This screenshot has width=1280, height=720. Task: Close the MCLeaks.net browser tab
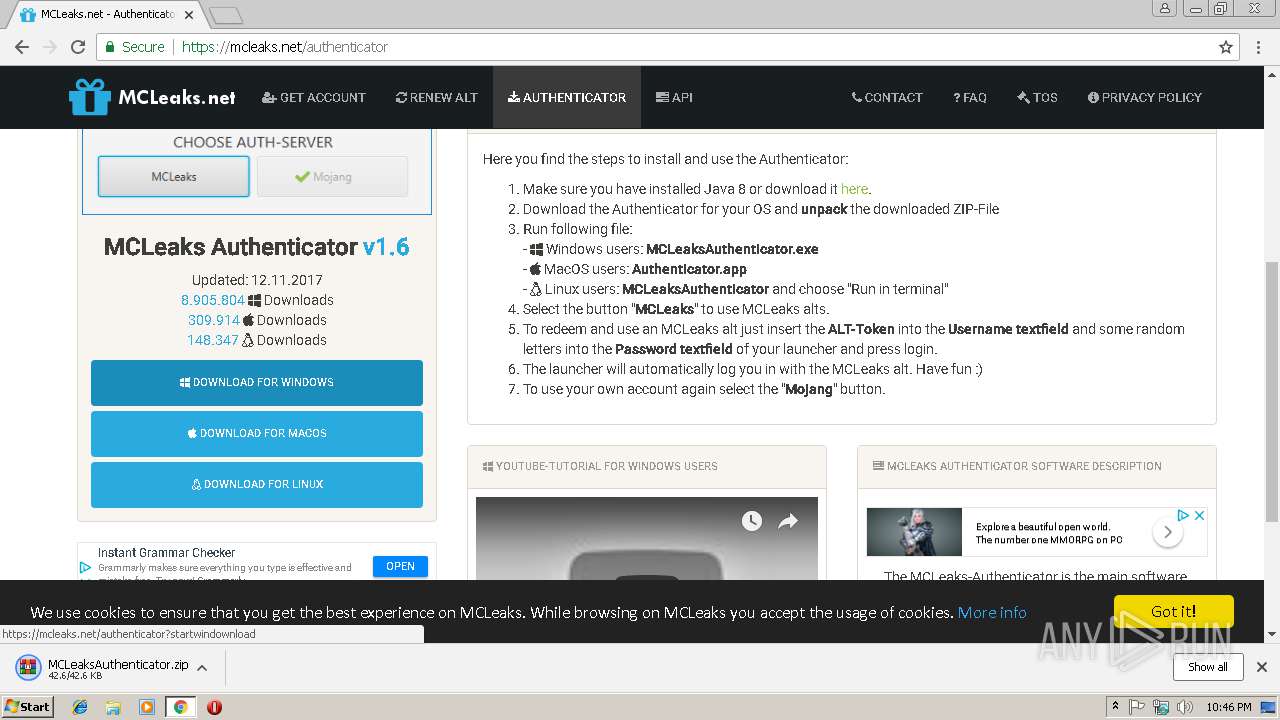coord(189,15)
